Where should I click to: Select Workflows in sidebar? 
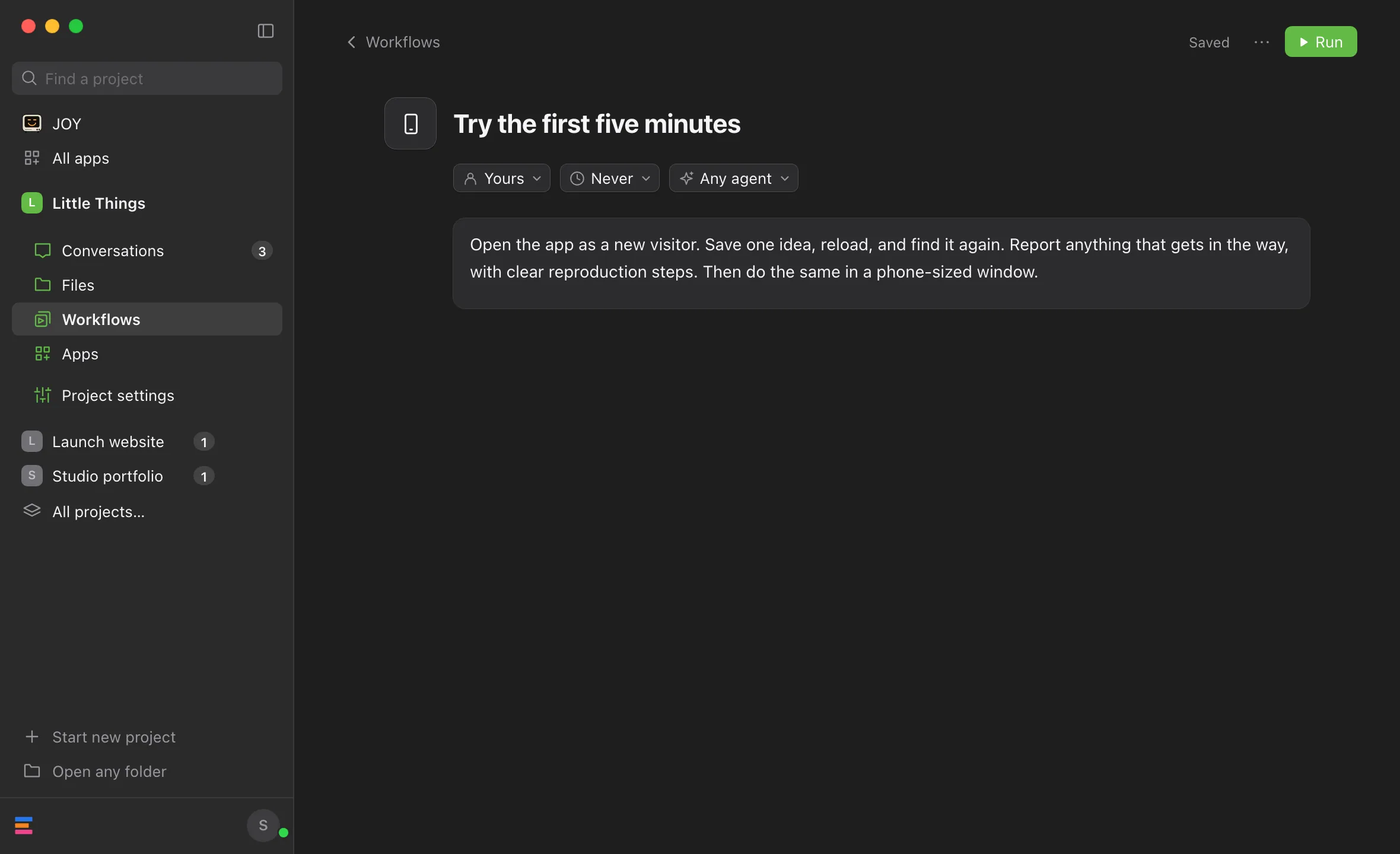click(147, 320)
